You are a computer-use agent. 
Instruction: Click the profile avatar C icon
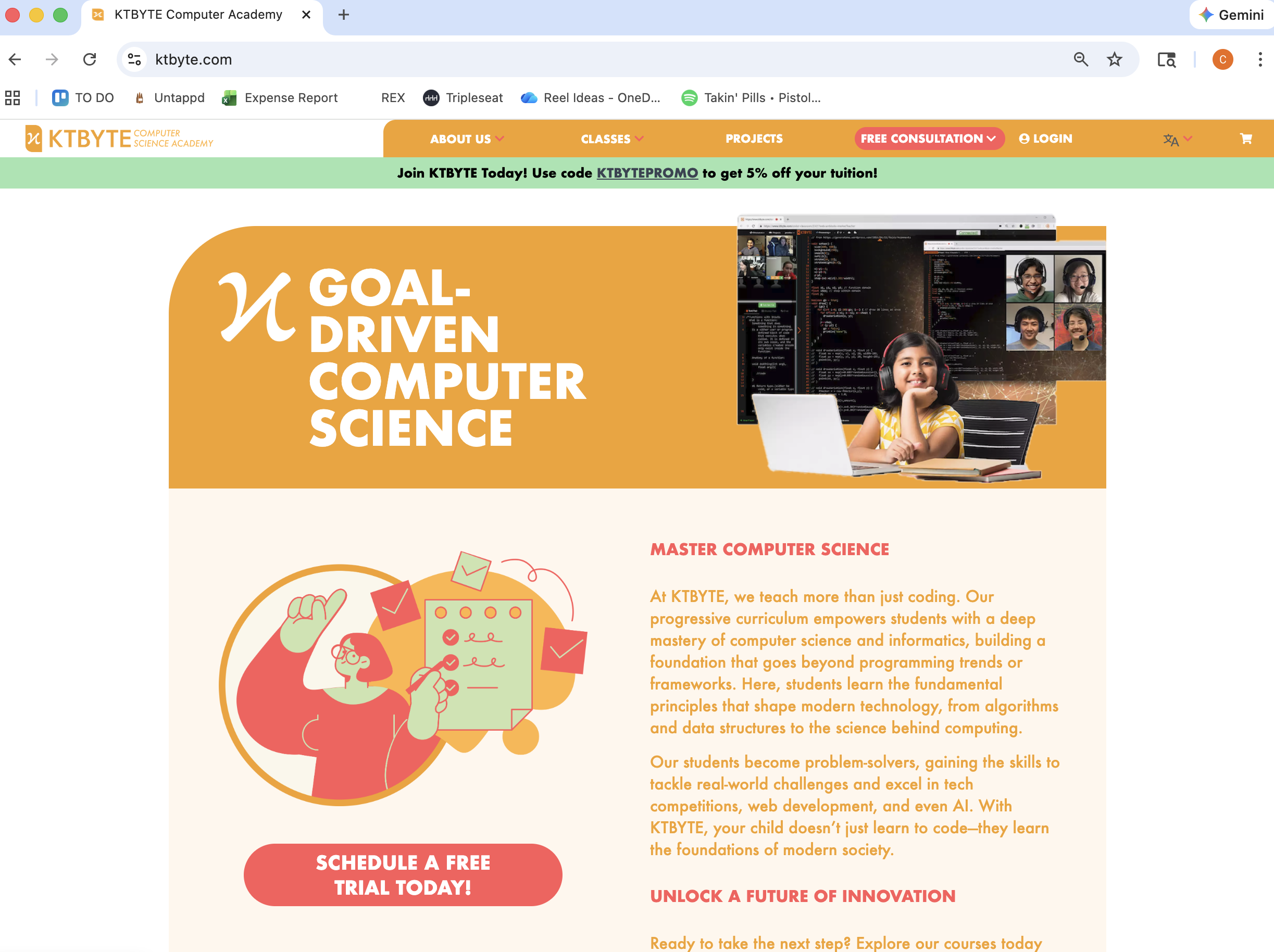click(x=1222, y=59)
